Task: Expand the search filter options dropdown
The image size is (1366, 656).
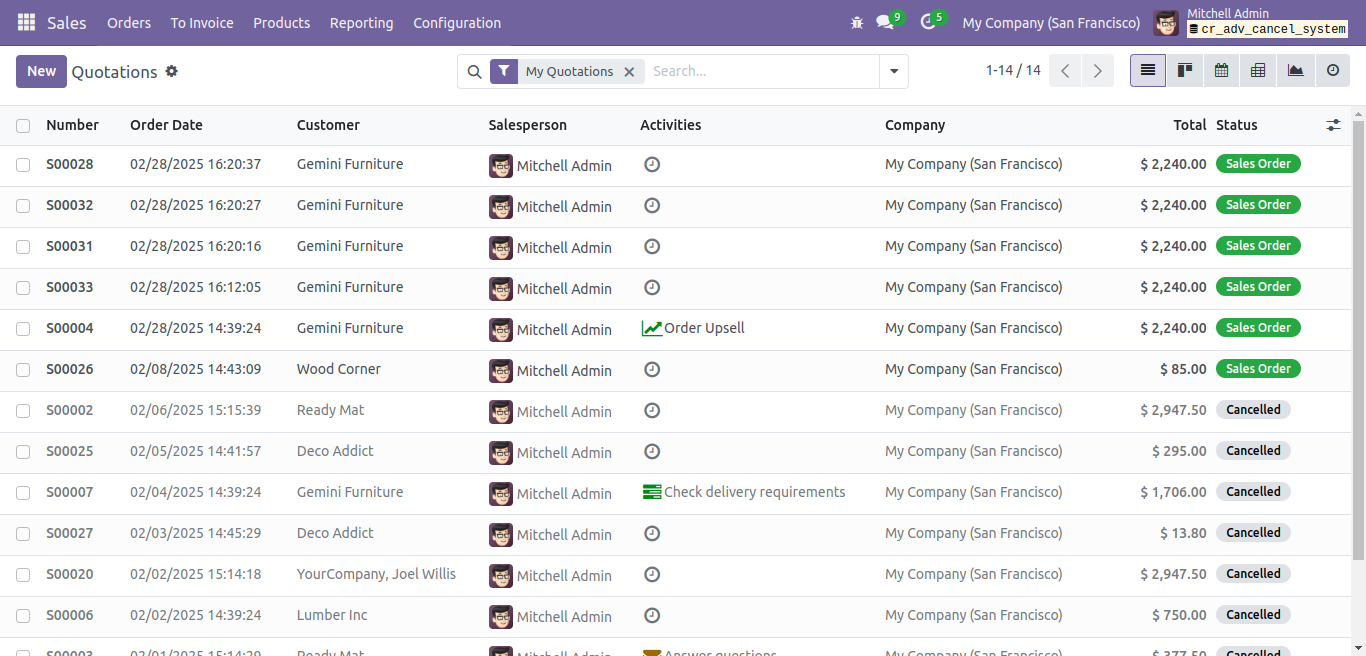Action: coord(893,71)
